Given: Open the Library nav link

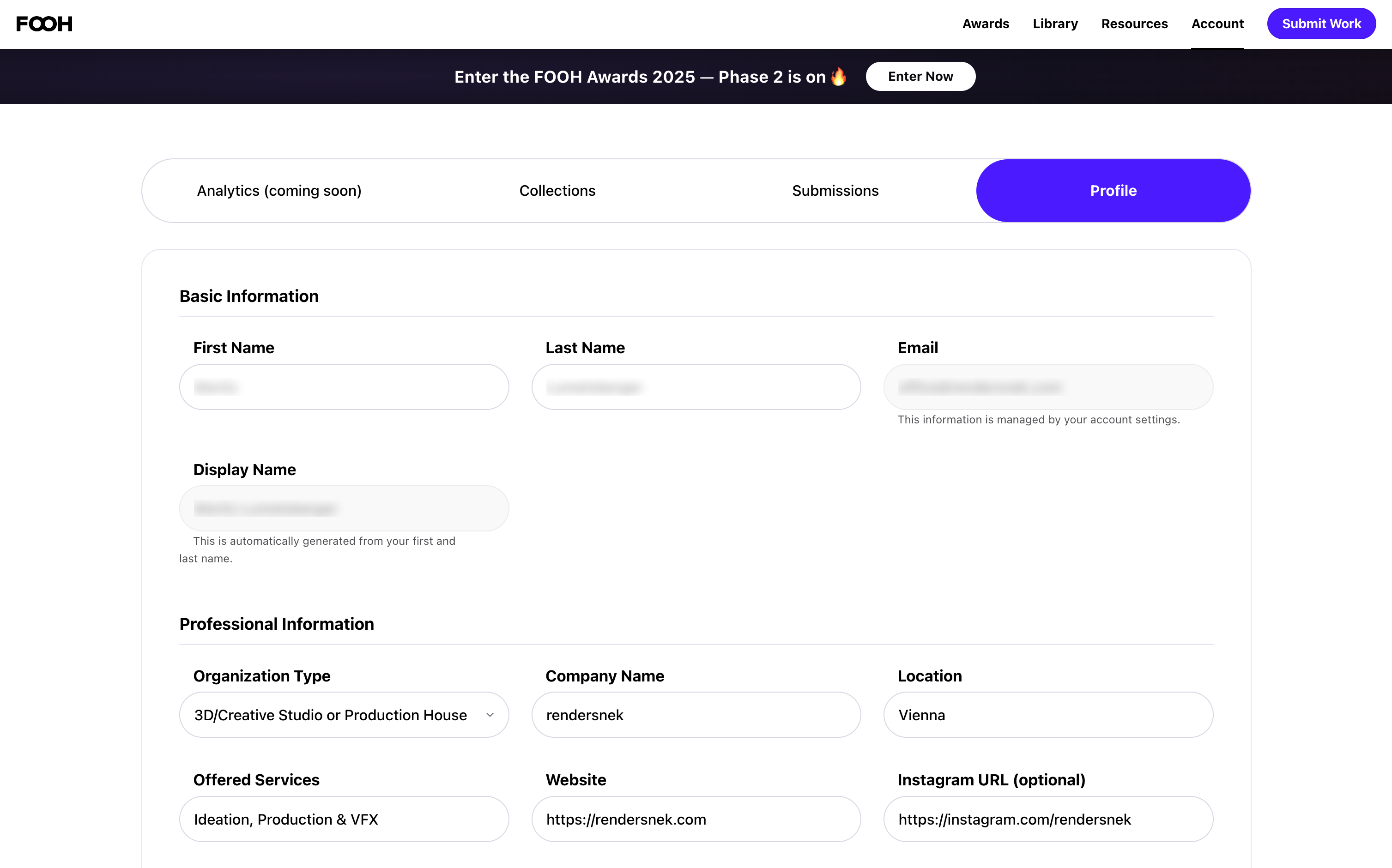Looking at the screenshot, I should pos(1055,24).
